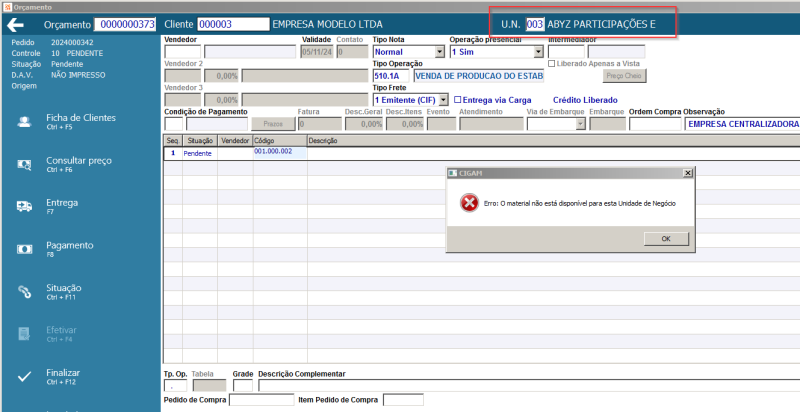Click the Descrição Complementar field
800x412 pixels.
[529, 385]
